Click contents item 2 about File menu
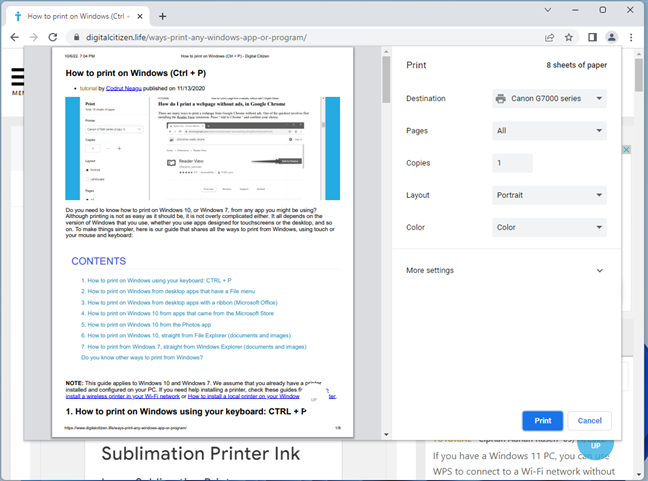Viewport: 648px width, 481px height. [168, 292]
